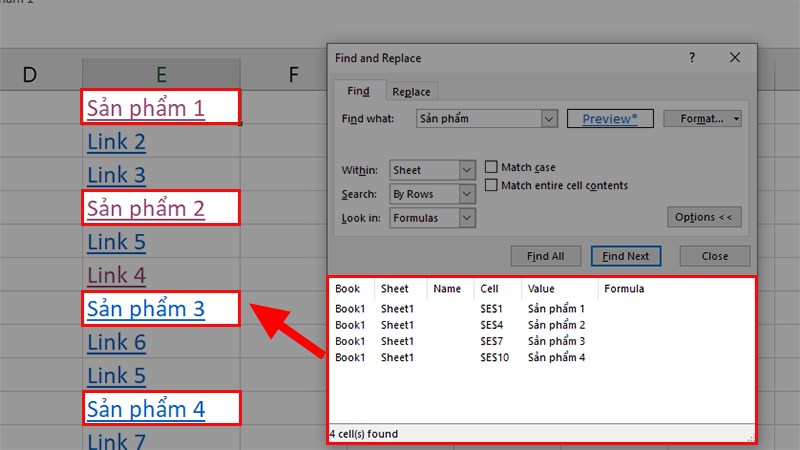
Task: Open the Within dropdown
Action: point(467,171)
